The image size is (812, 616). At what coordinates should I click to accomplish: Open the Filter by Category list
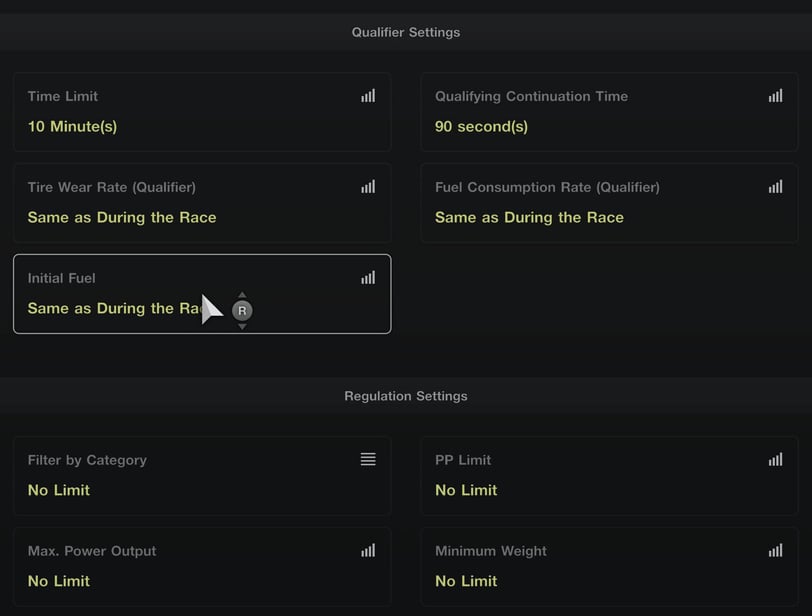[x=202, y=476]
